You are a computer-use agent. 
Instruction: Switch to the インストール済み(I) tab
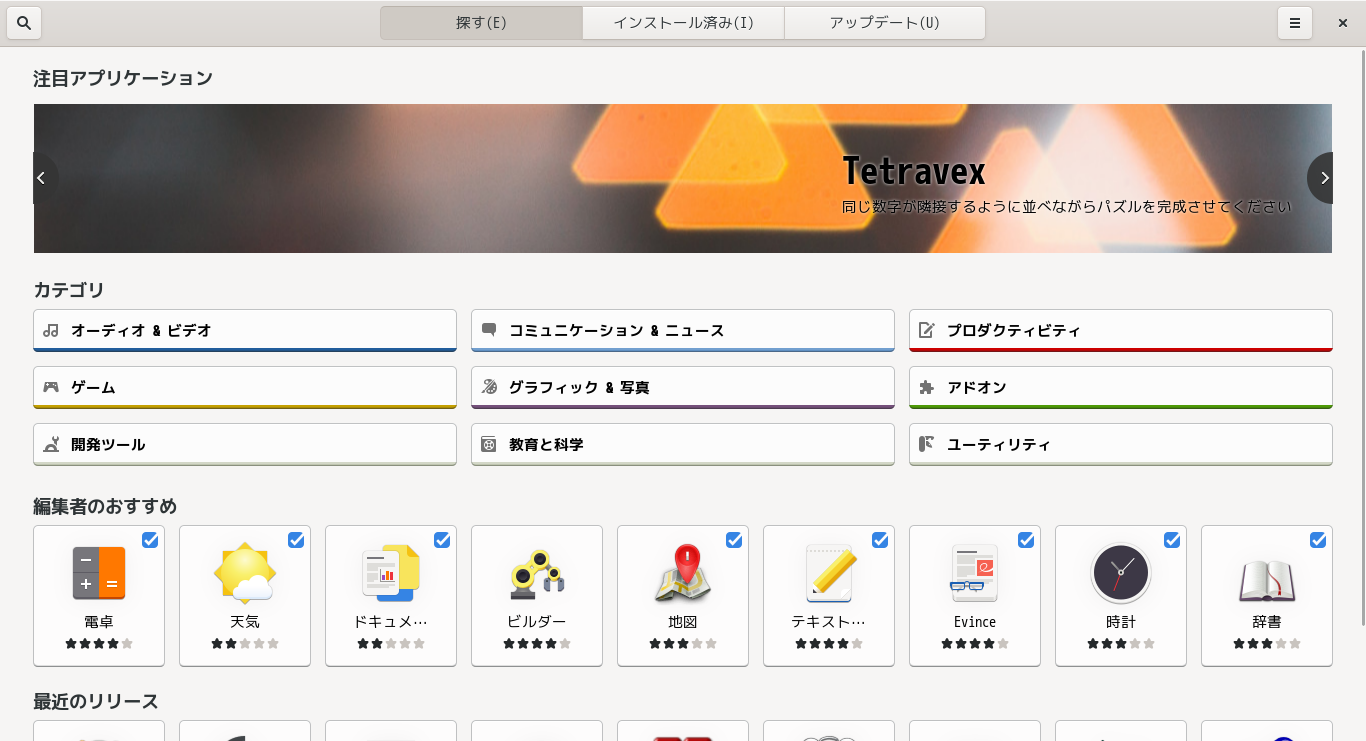683,23
